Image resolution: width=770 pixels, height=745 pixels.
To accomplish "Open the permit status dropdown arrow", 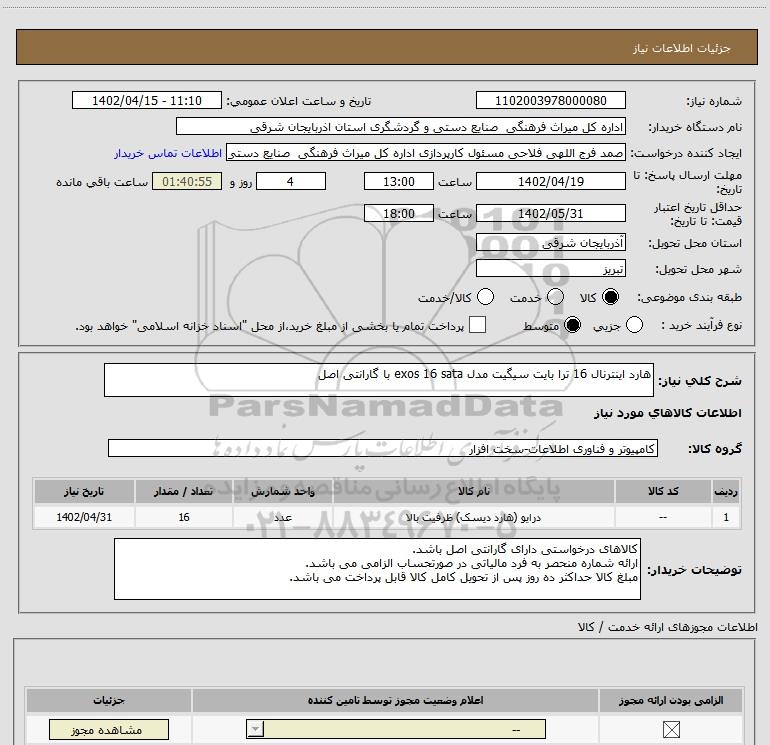I will tap(255, 729).
